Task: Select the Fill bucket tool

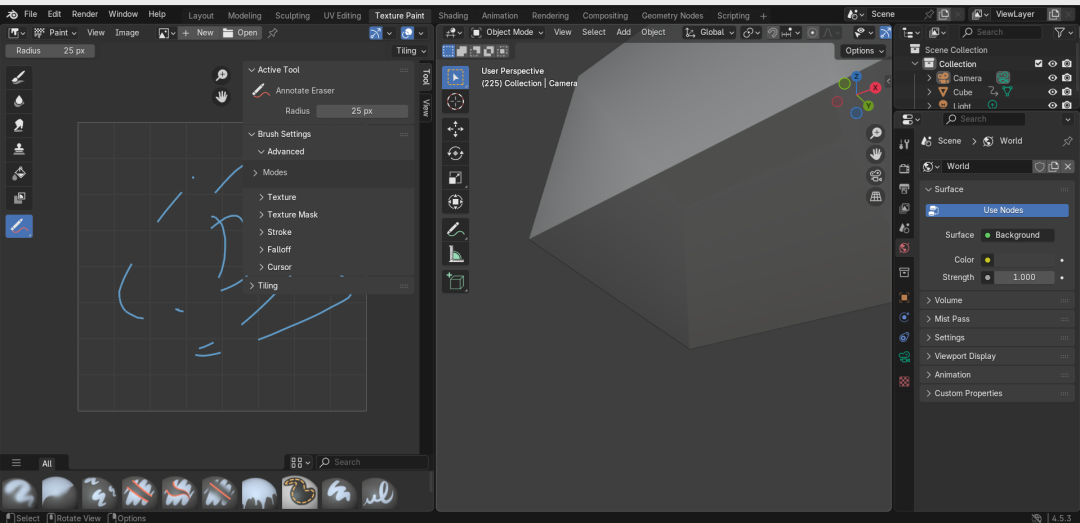Action: [19, 174]
